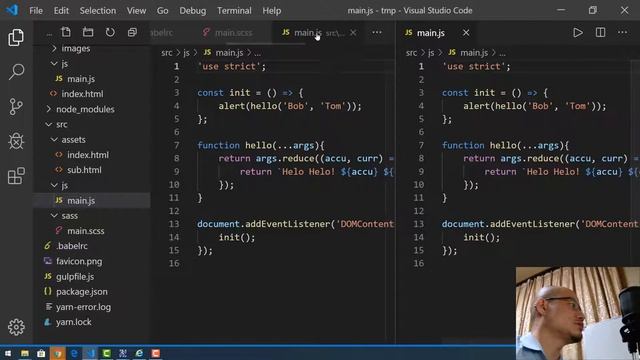Open more actions for right editor group
Screen dimensions: 640x360
click(x=622, y=32)
